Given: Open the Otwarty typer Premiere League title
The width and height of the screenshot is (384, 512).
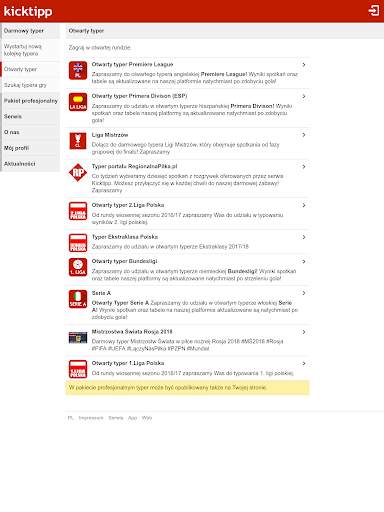Looking at the screenshot, I should 132,64.
